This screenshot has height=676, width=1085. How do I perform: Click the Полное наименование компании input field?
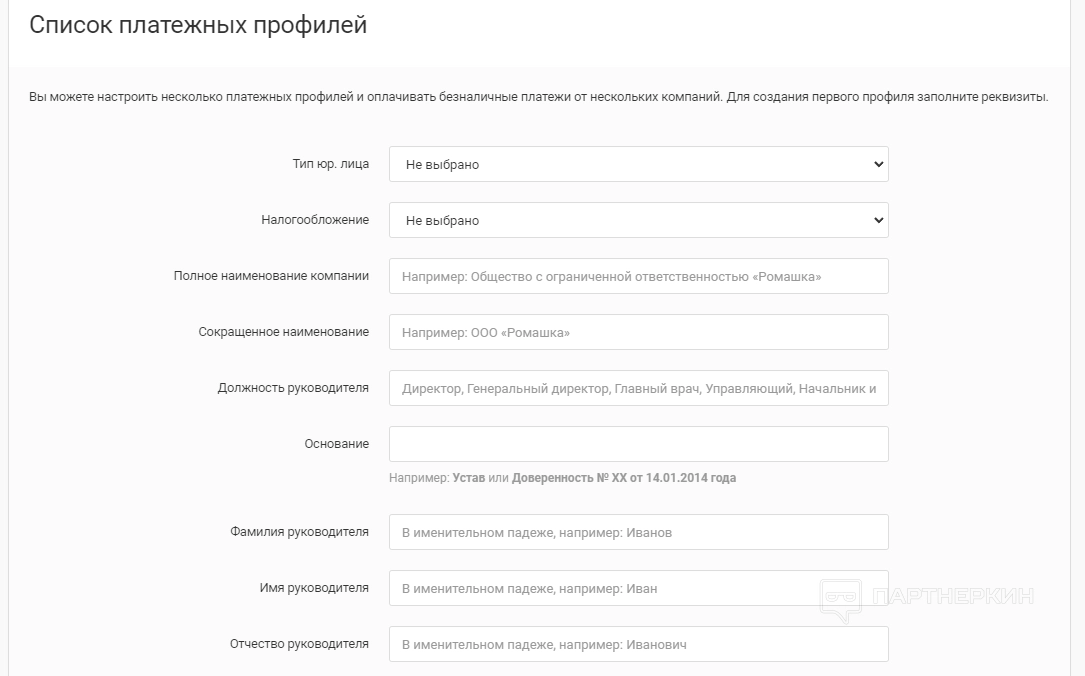[638, 276]
